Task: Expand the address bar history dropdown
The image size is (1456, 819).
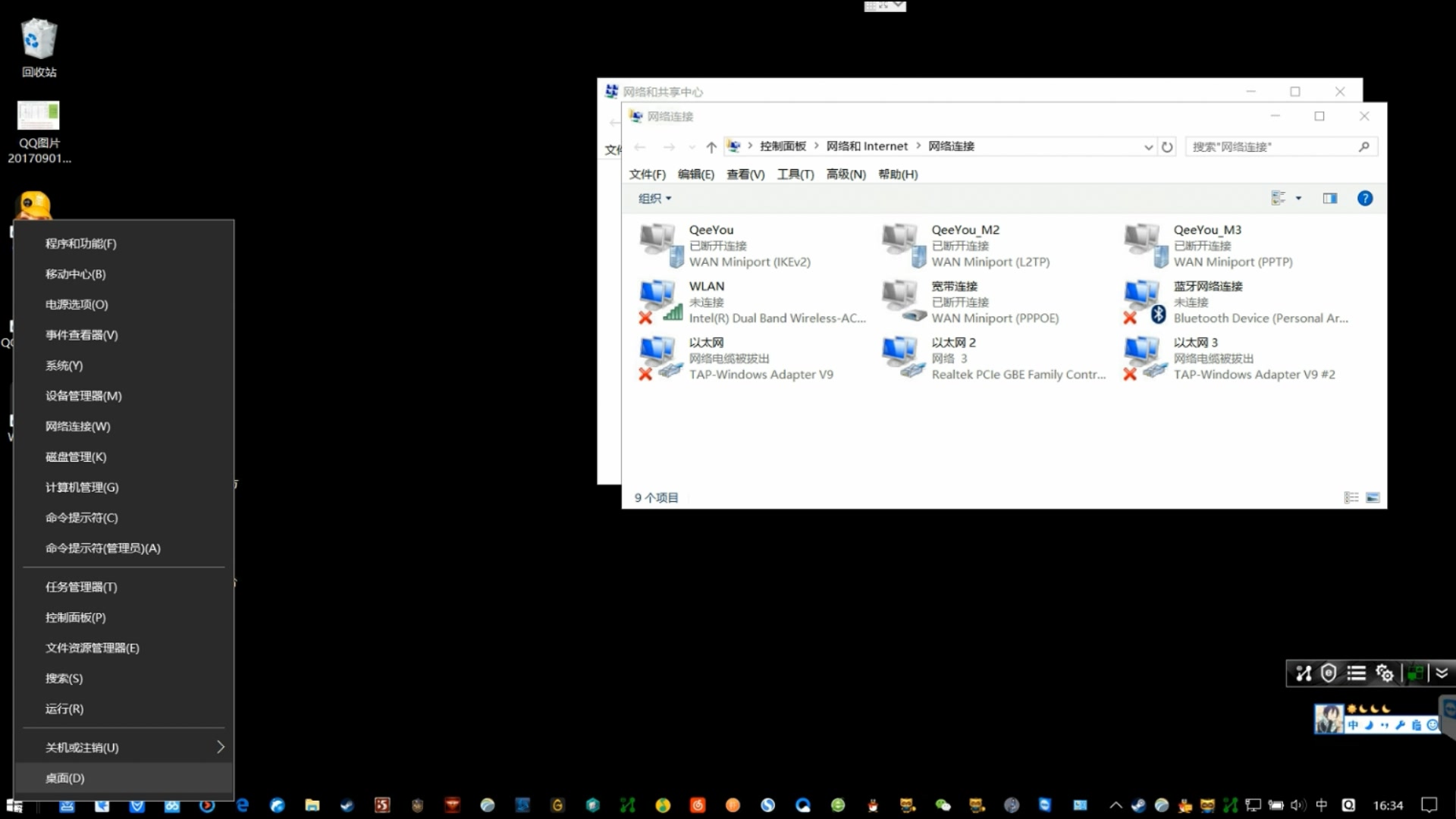Action: click(x=1148, y=146)
